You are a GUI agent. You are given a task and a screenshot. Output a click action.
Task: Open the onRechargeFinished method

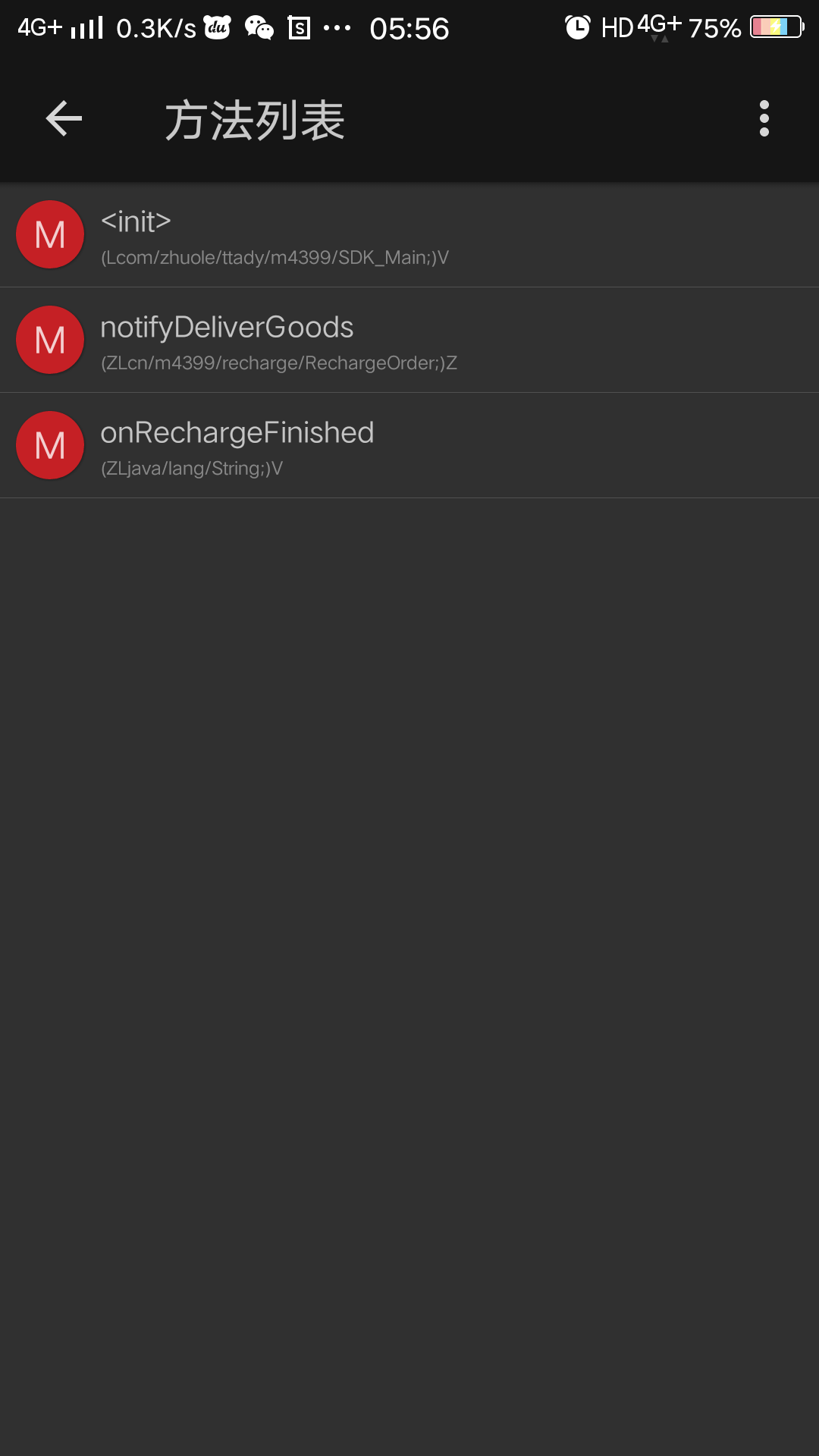[x=409, y=445]
